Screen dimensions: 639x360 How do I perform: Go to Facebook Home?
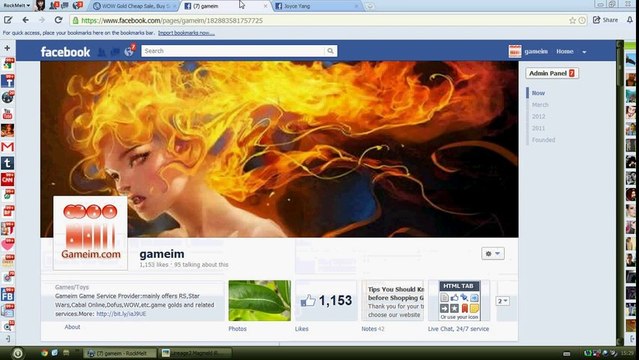click(x=565, y=51)
